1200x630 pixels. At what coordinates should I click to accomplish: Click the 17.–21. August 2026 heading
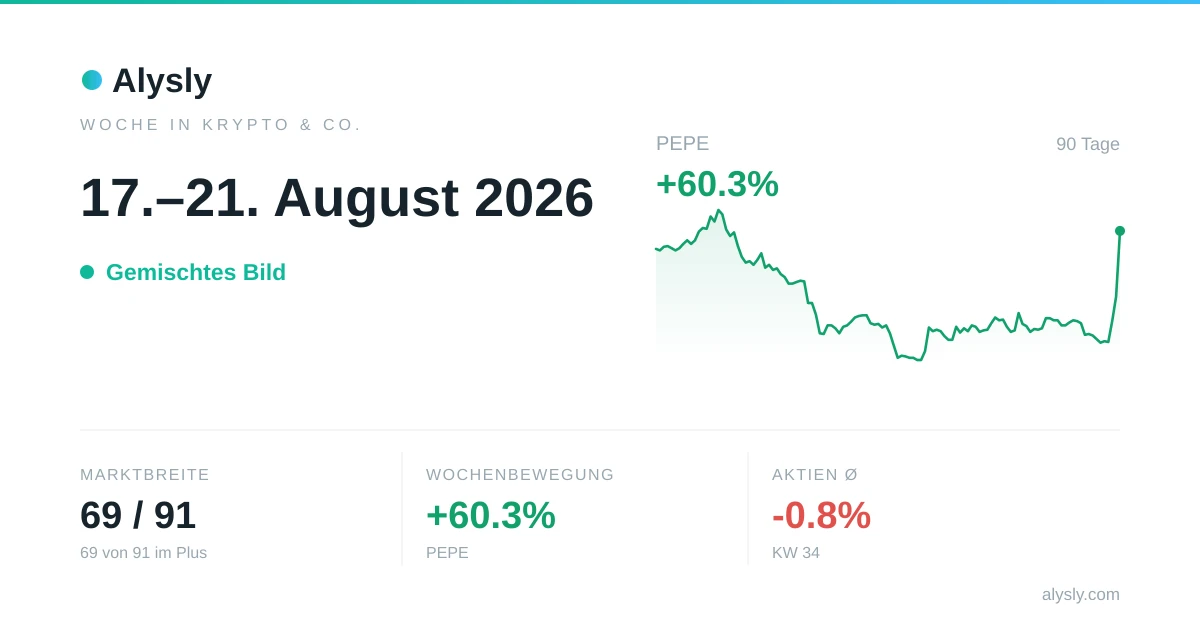[337, 197]
